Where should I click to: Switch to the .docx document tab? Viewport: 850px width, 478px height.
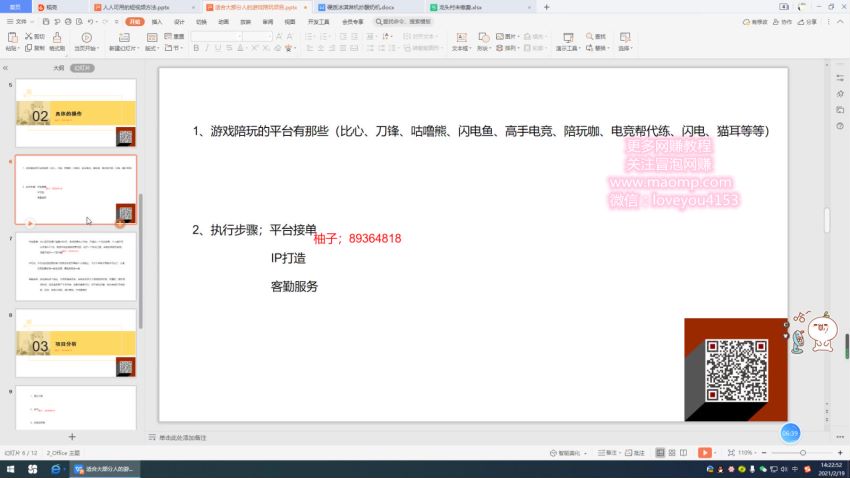(360, 8)
